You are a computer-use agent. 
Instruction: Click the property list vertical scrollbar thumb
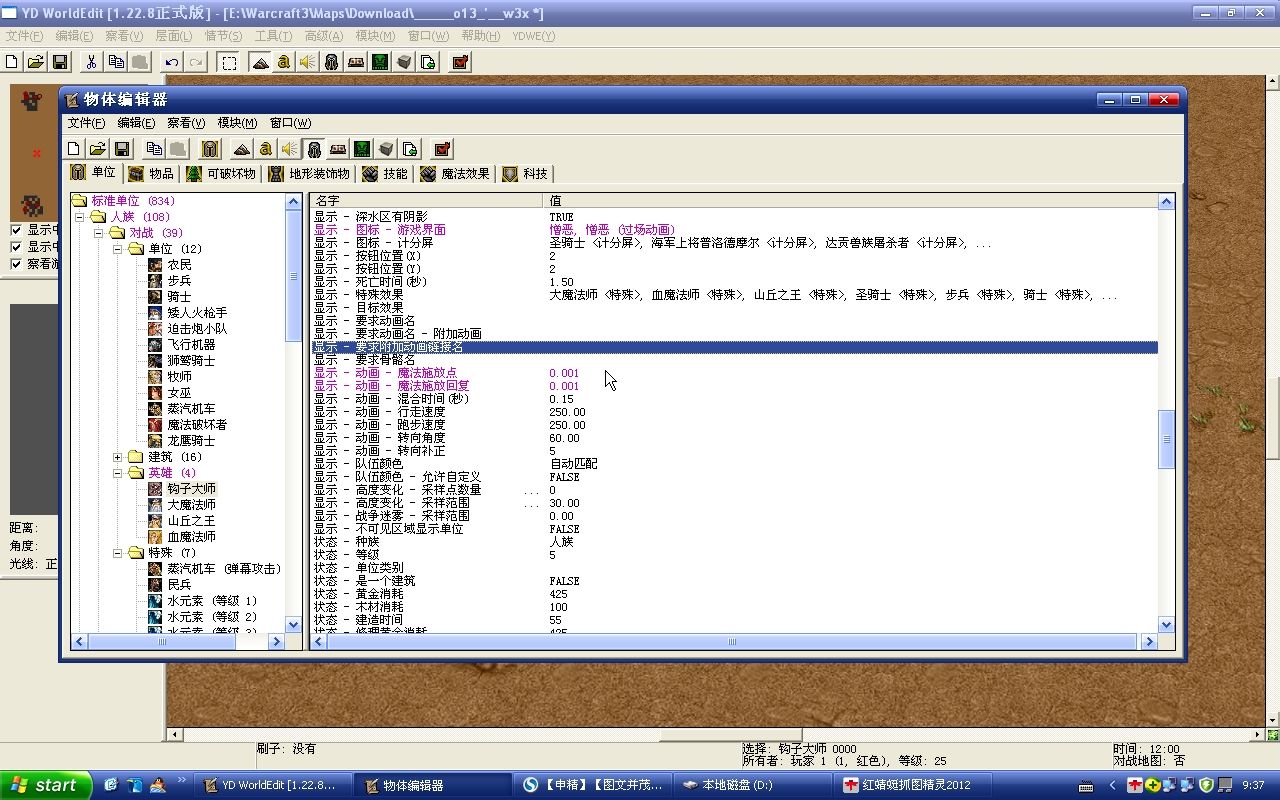1166,438
